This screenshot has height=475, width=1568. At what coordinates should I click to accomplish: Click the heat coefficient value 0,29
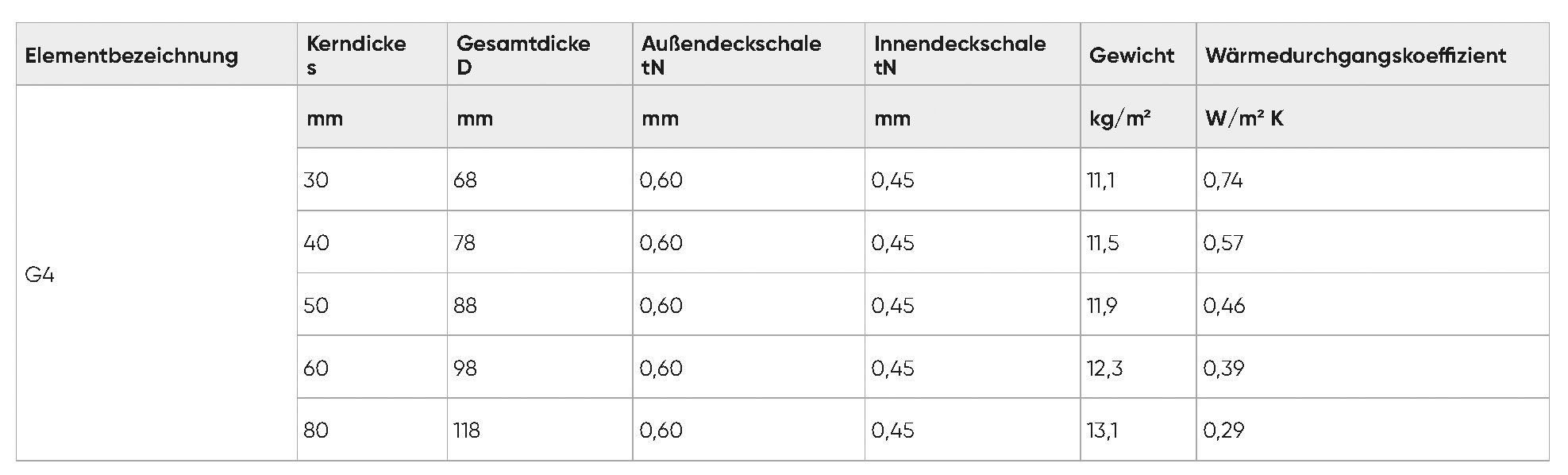coord(1223,431)
